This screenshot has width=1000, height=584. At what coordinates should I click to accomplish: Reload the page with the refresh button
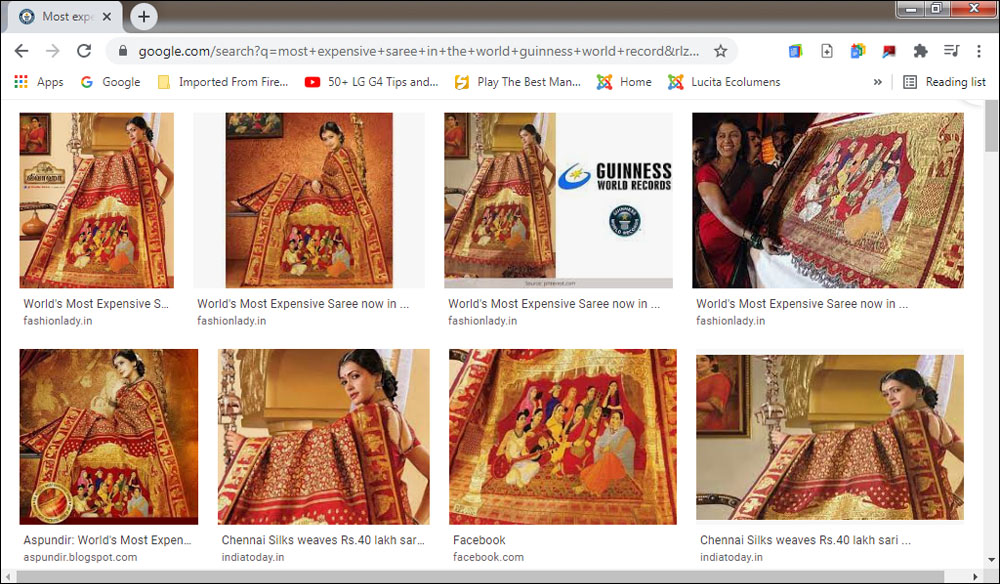[x=84, y=51]
